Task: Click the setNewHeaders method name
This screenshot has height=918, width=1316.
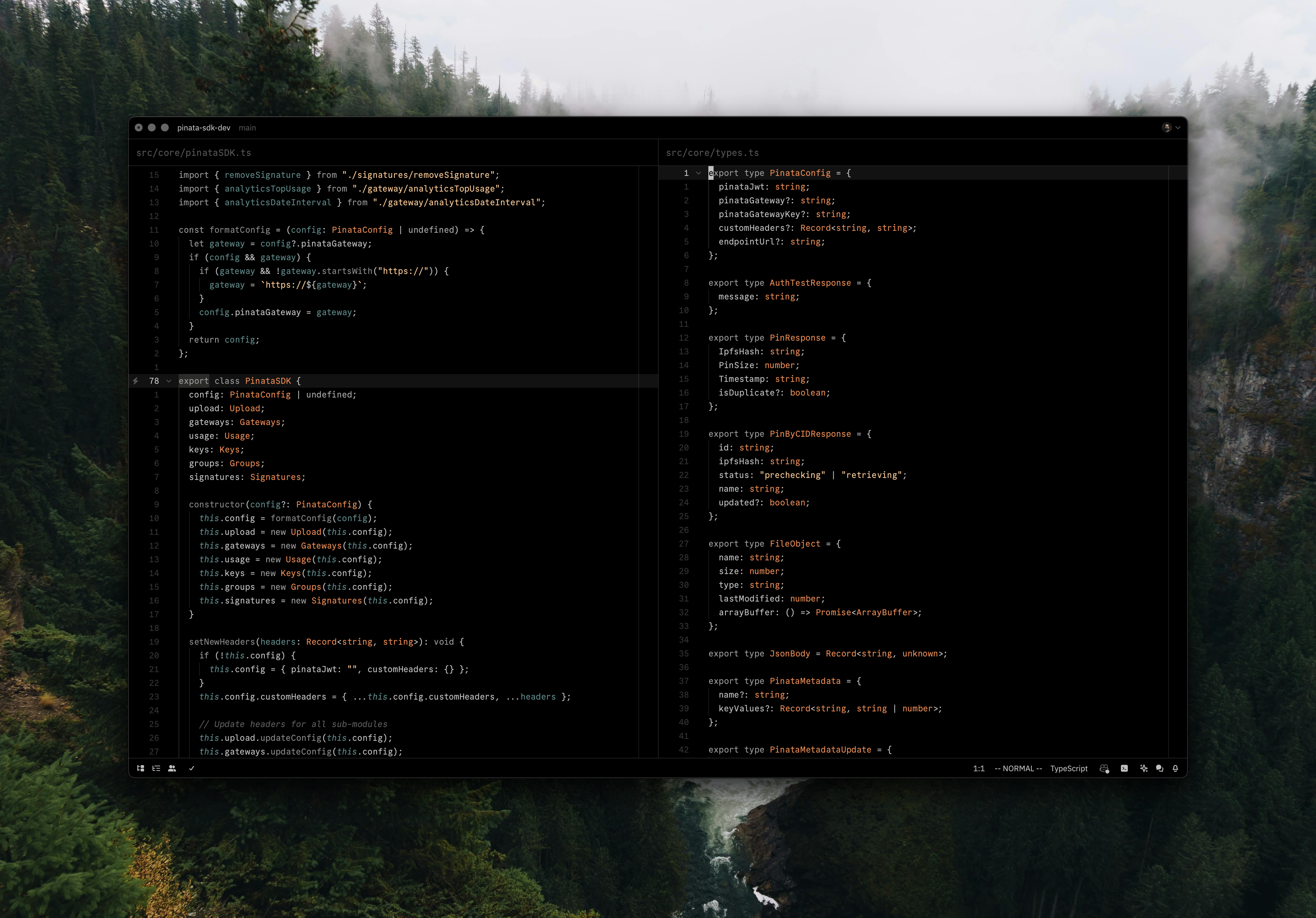Action: pyautogui.click(x=222, y=642)
